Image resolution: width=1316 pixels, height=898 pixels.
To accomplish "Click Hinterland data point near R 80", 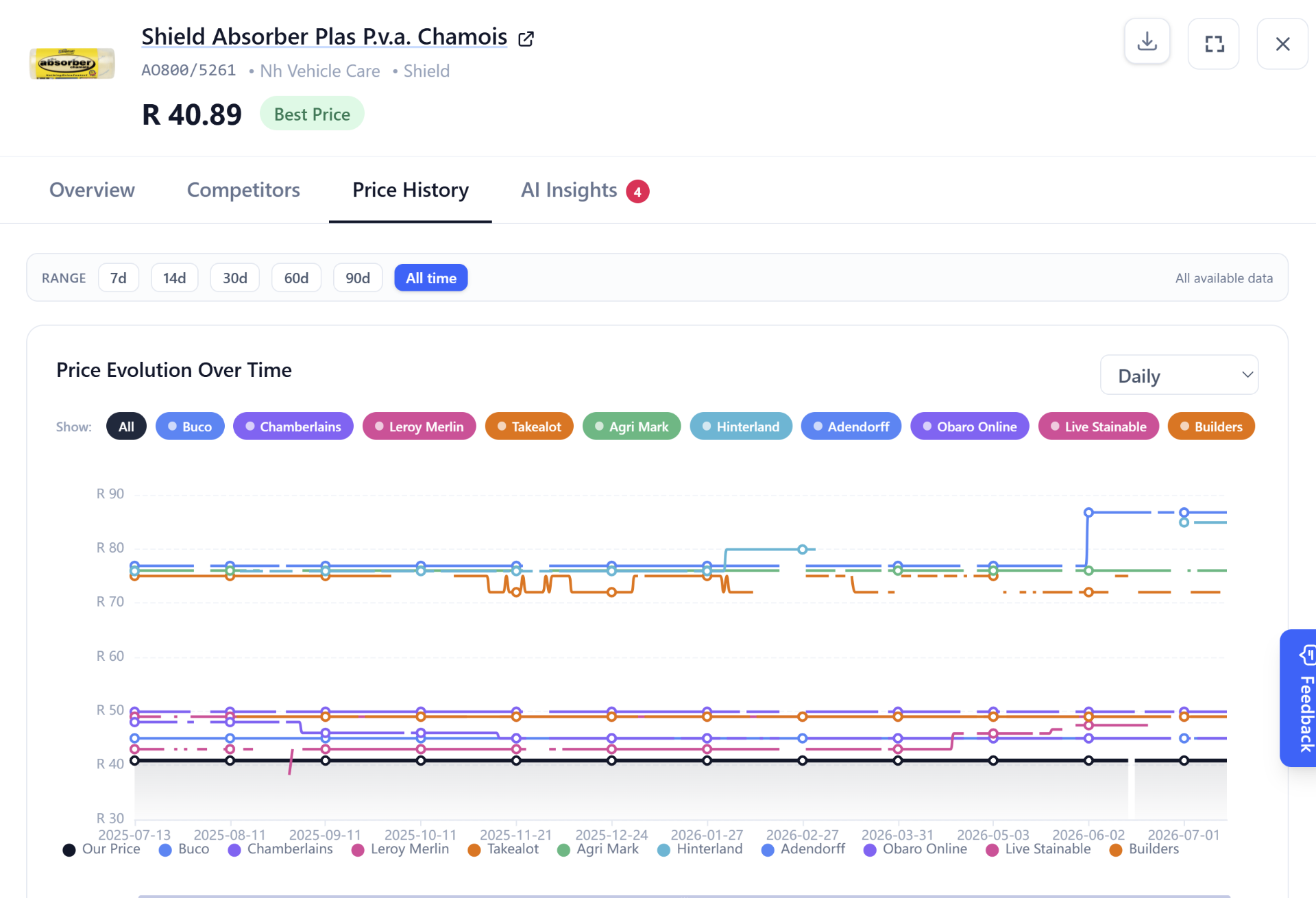I will 802,549.
